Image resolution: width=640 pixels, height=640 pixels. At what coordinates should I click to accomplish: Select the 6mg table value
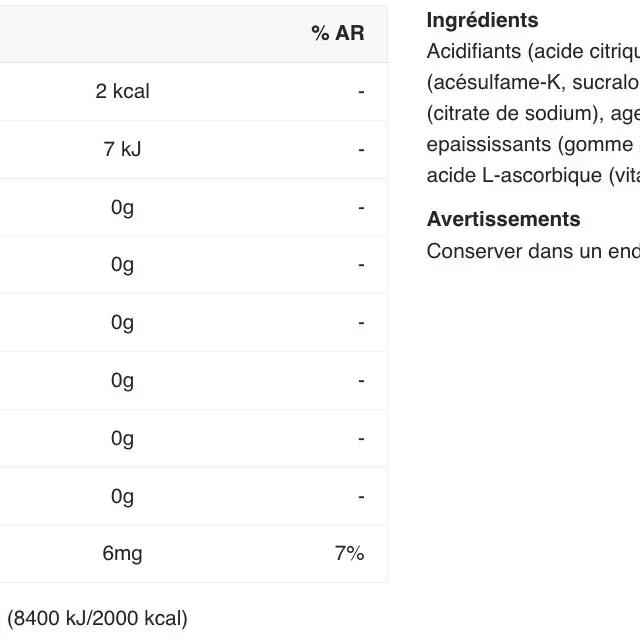click(122, 553)
